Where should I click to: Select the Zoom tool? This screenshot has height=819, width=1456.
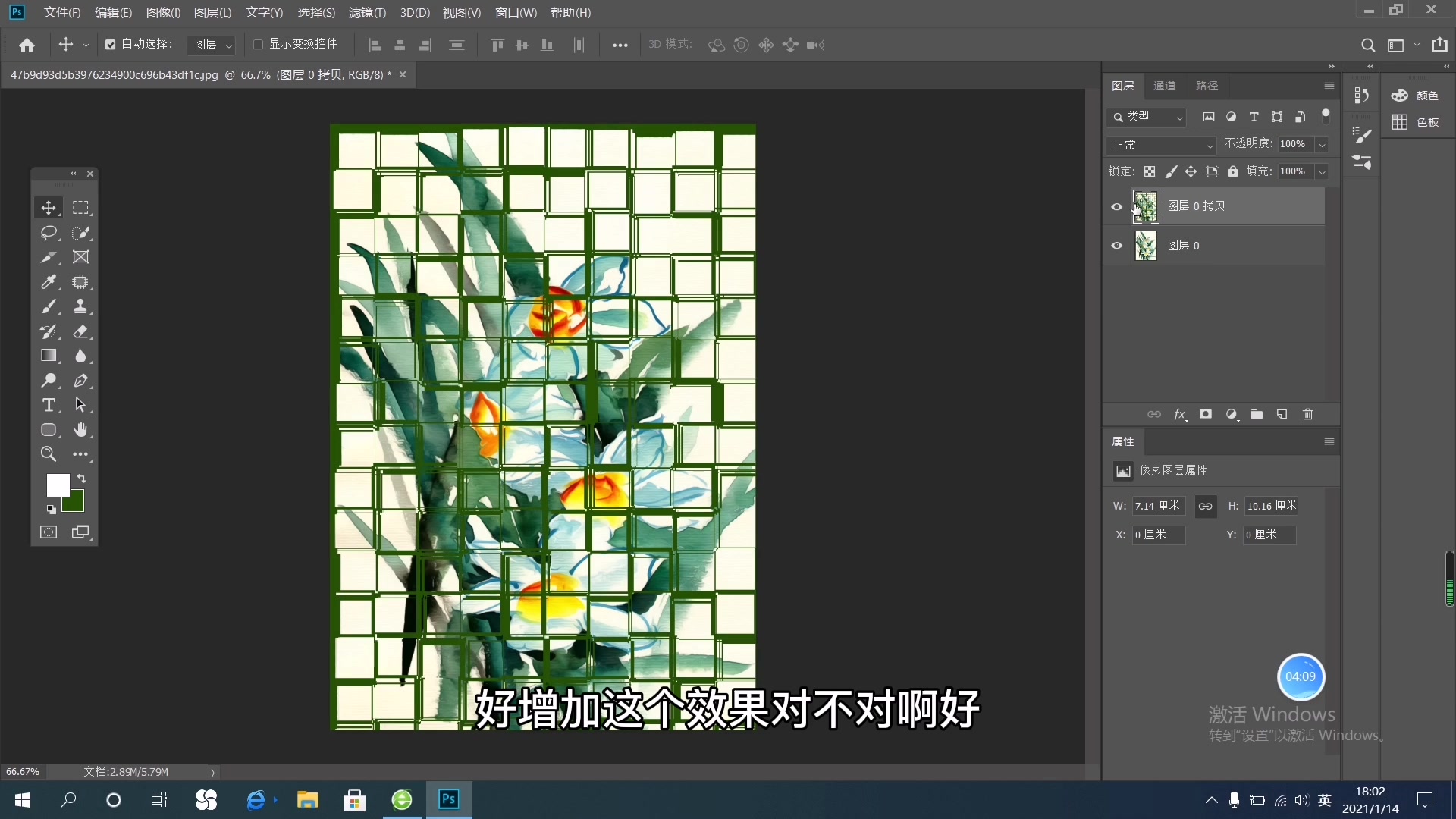pos(49,453)
